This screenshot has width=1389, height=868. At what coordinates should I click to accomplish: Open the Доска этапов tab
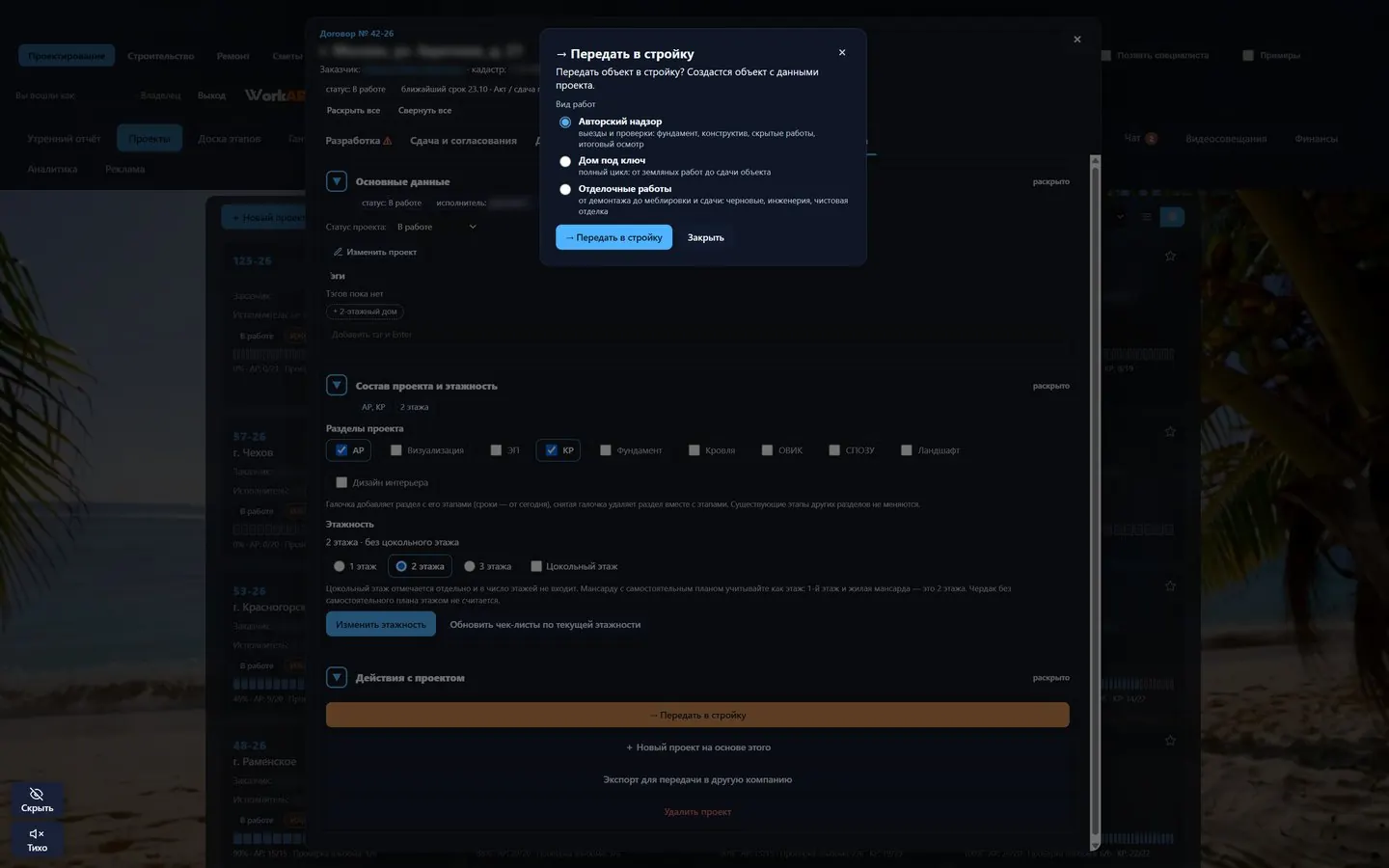(x=229, y=139)
